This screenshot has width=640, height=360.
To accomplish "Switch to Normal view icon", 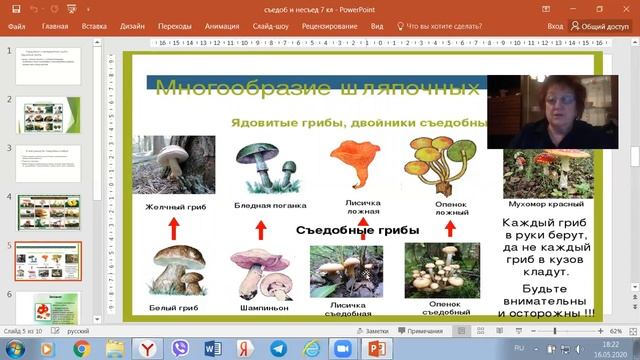I will coord(461,331).
